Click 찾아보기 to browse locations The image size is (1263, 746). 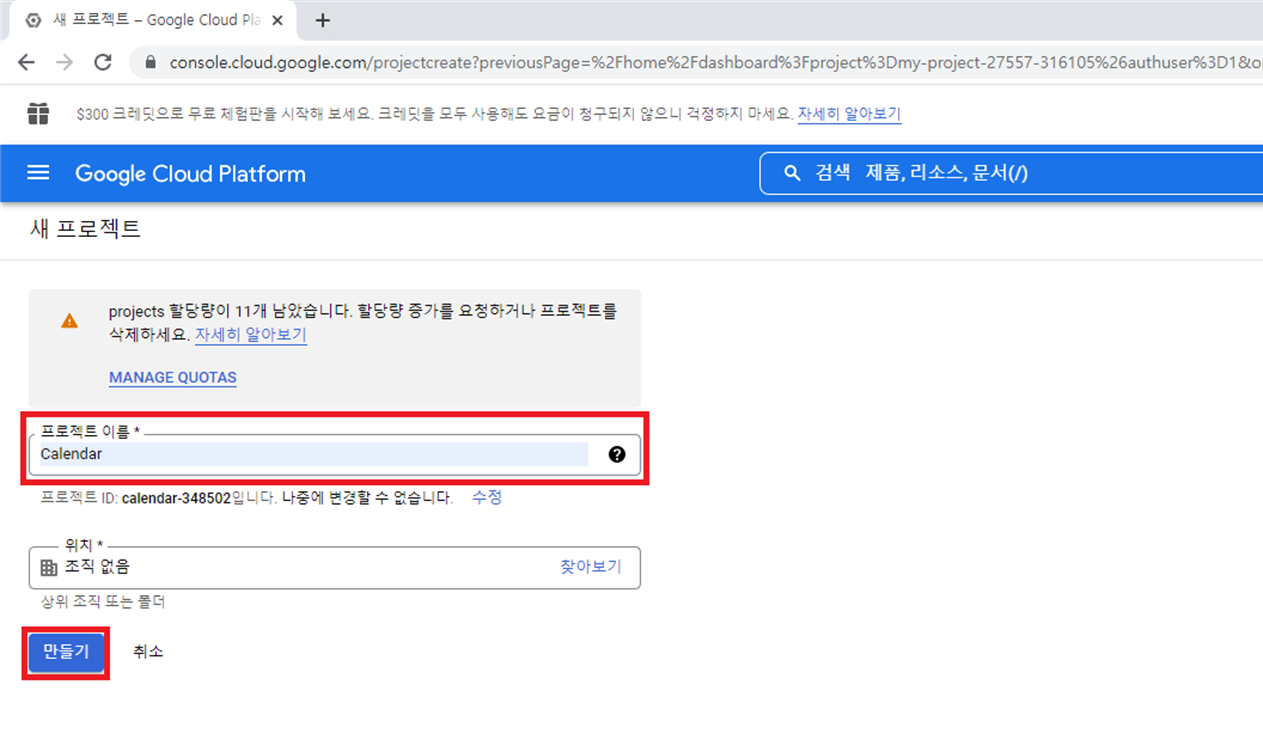tap(590, 567)
